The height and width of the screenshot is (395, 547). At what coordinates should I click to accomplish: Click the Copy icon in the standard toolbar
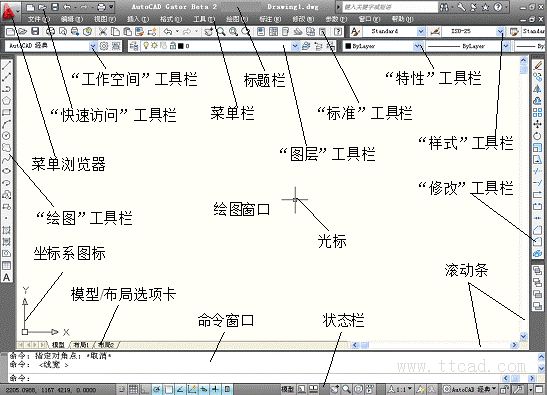pos(115,32)
